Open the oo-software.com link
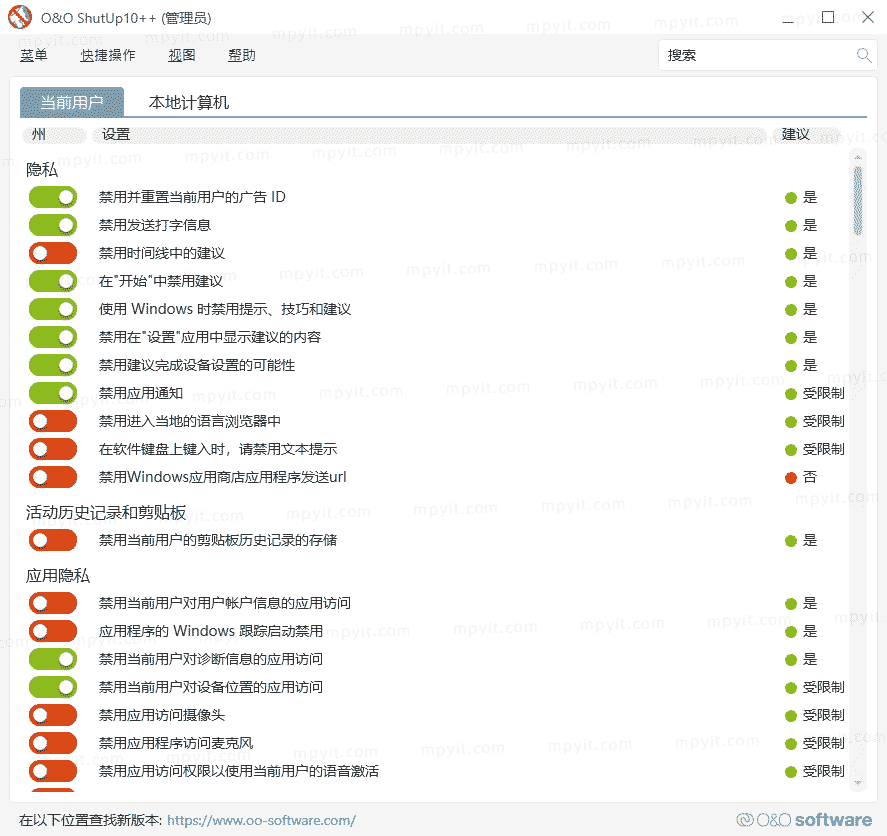 coord(261,820)
